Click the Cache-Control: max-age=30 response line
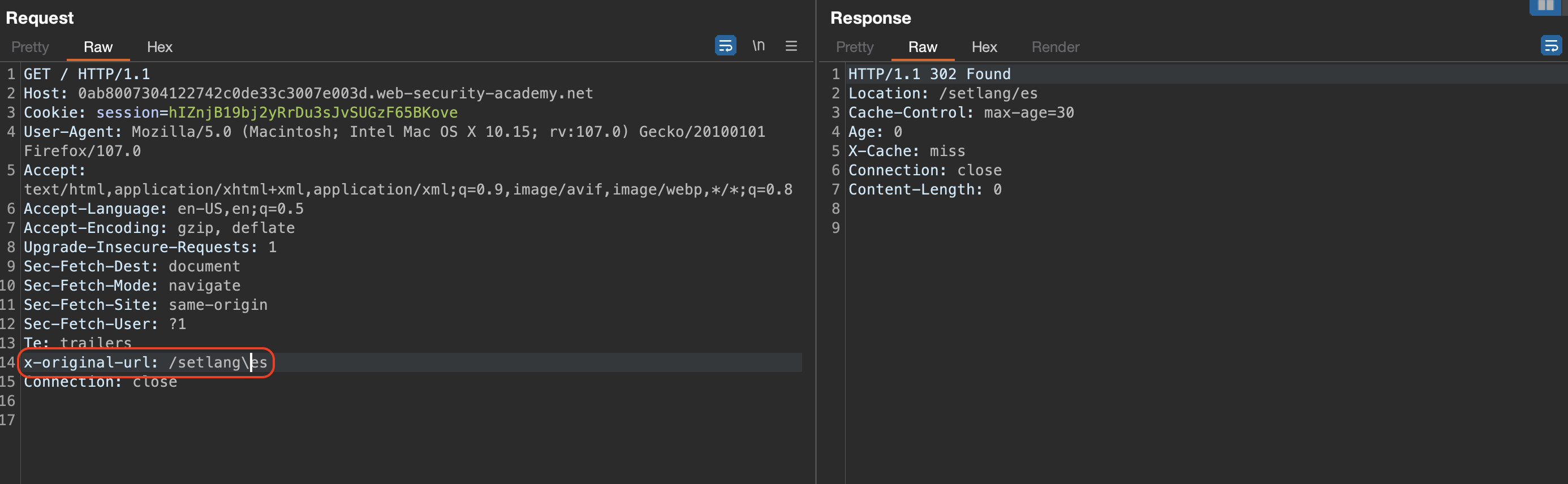 [960, 113]
